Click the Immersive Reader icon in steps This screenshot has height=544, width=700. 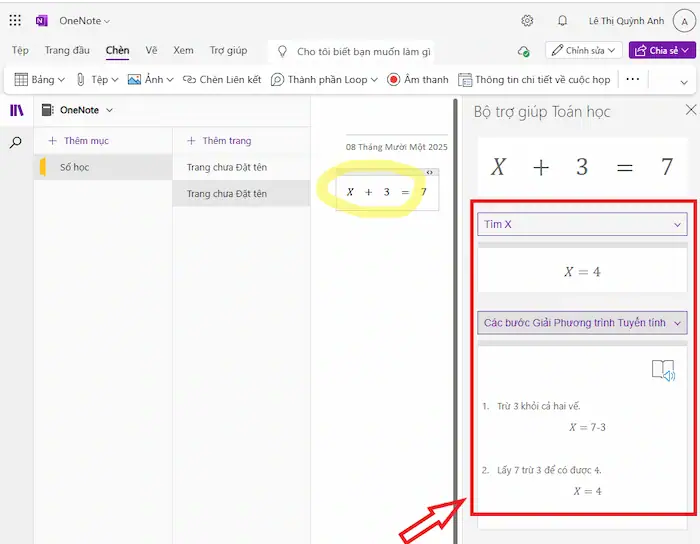tap(663, 371)
